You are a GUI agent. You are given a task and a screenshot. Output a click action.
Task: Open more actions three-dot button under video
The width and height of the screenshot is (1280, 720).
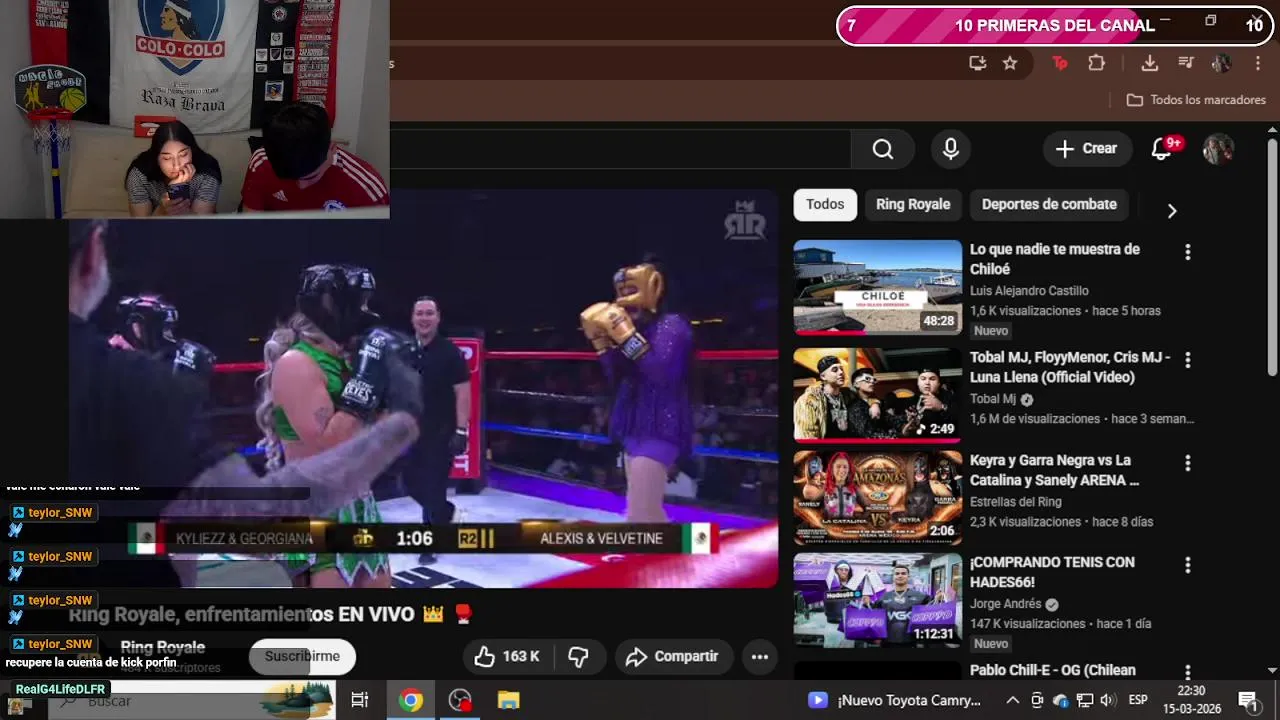(x=760, y=656)
